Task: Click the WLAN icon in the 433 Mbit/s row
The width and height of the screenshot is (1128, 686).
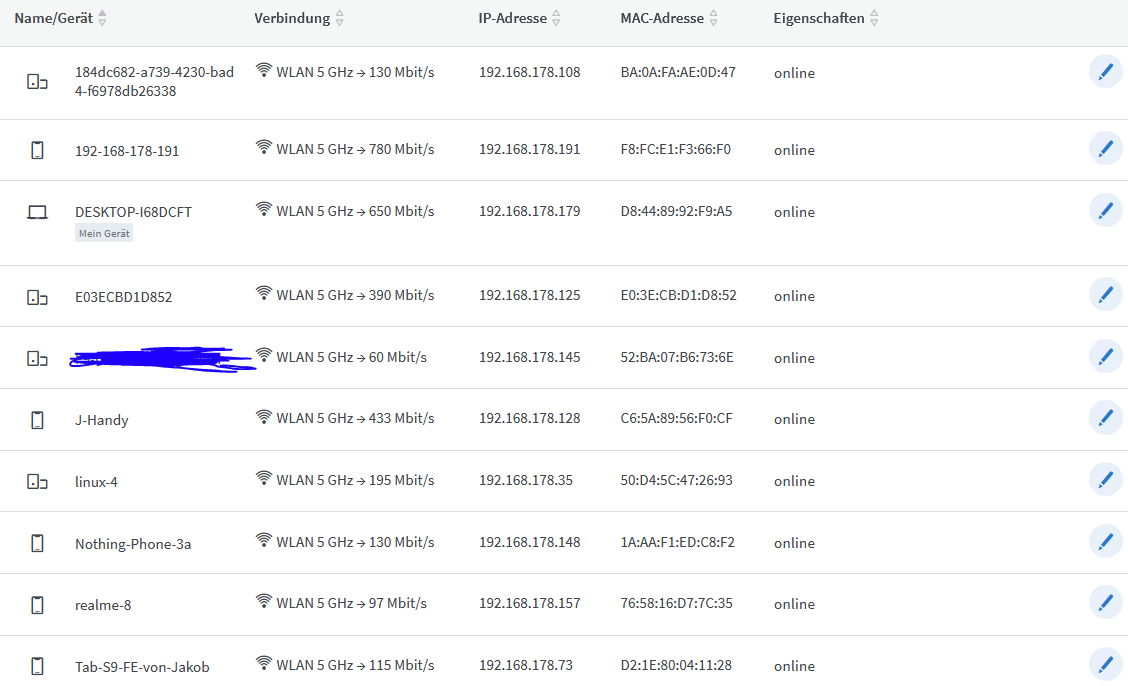Action: pyautogui.click(x=264, y=416)
